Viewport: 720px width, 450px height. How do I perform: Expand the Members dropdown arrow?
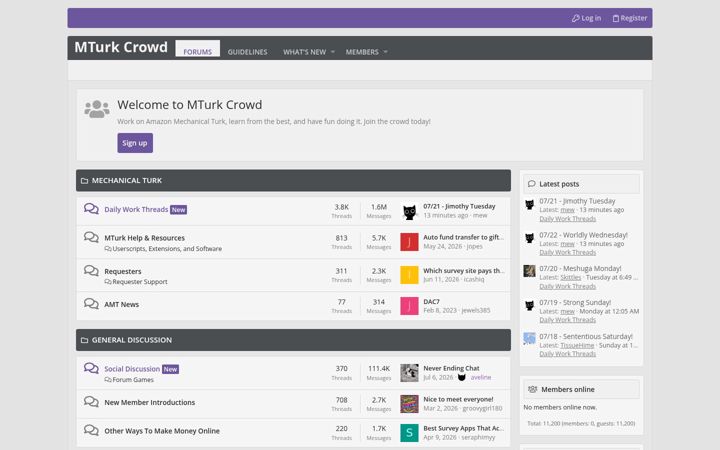[x=385, y=52]
